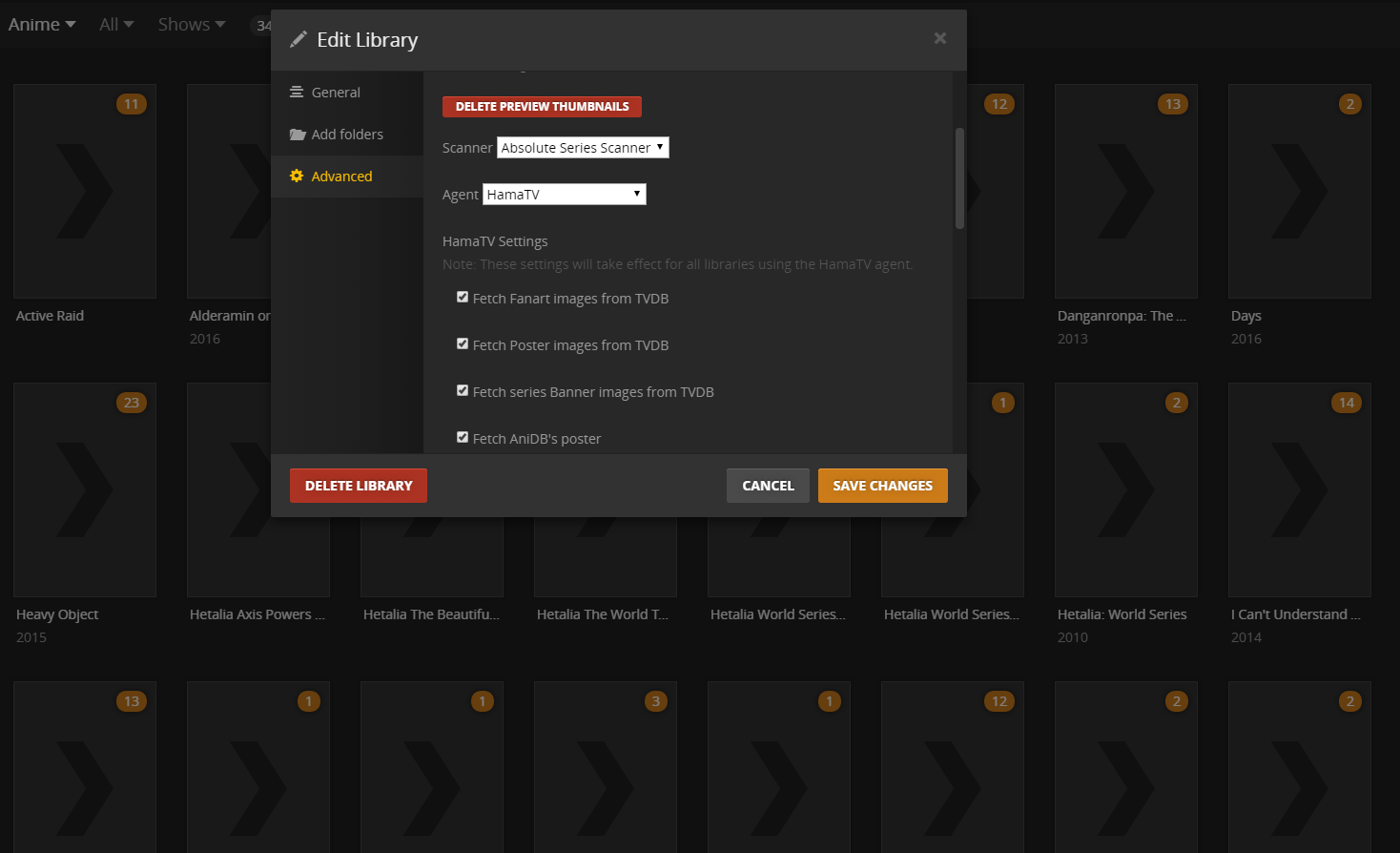Click the HamaTV Settings heading text
Viewport: 1400px width, 853px height.
495,241
